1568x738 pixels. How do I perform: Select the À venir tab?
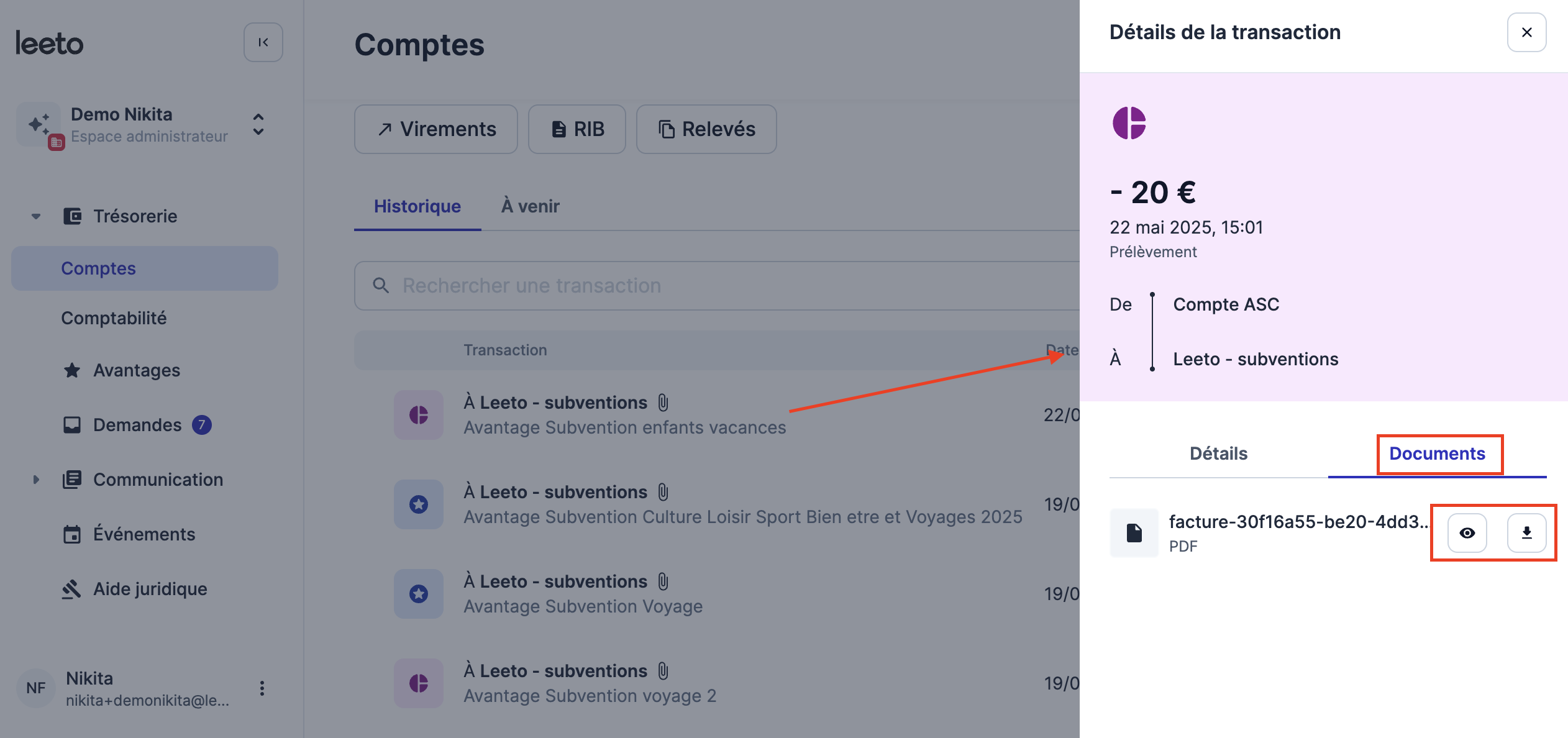(x=530, y=206)
